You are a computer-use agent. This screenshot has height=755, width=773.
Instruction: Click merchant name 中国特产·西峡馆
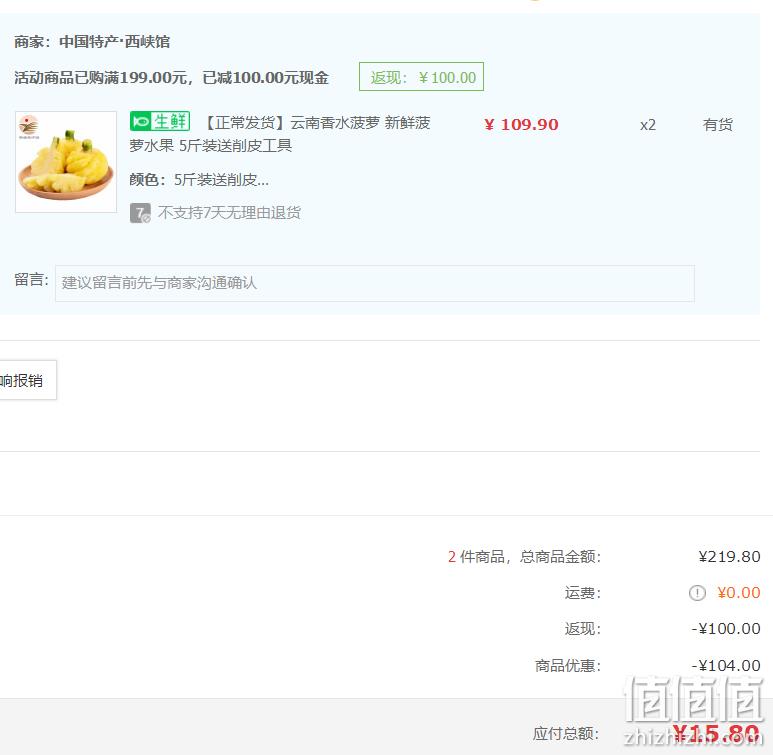coord(114,41)
